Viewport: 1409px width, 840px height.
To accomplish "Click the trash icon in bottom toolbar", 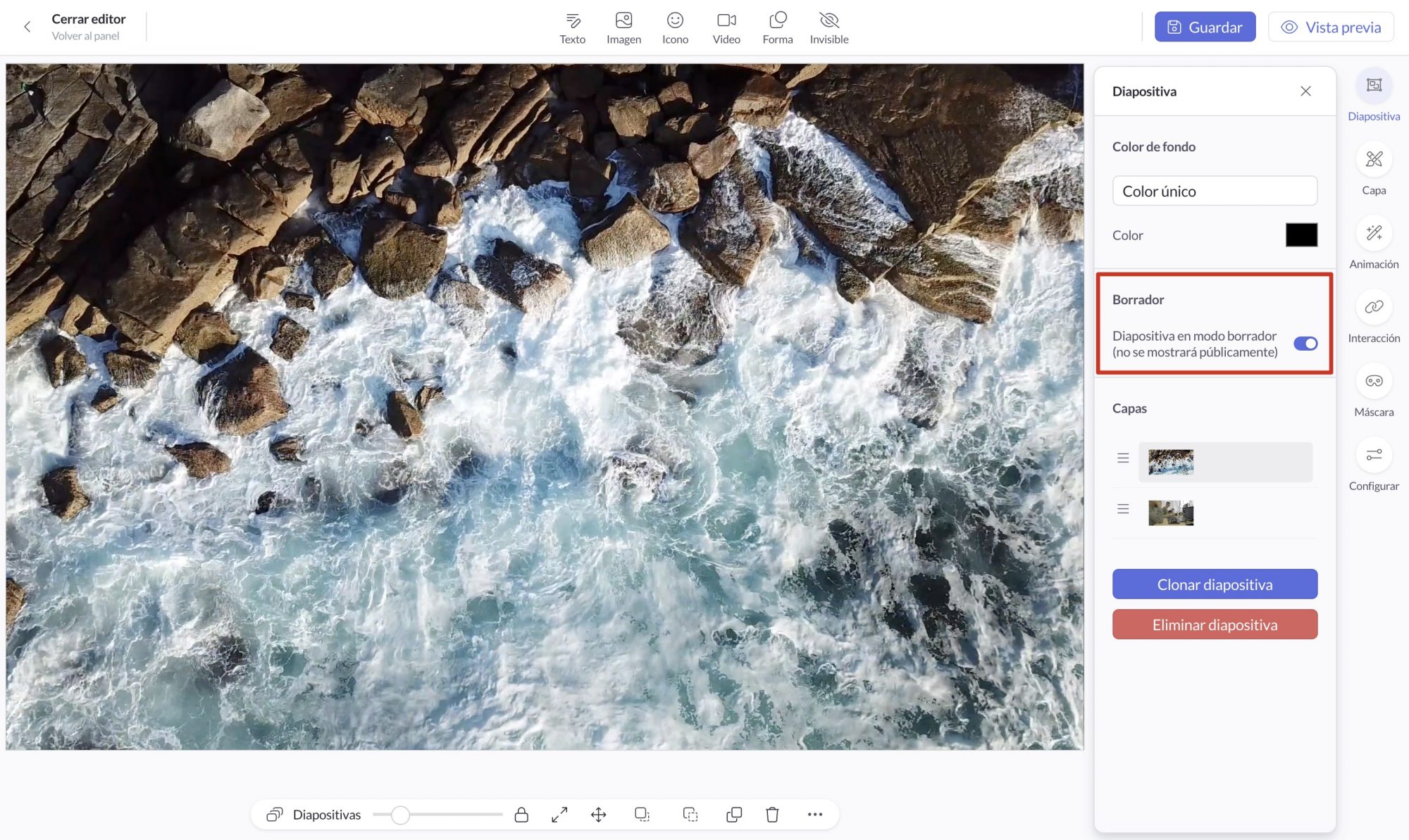I will [x=772, y=815].
